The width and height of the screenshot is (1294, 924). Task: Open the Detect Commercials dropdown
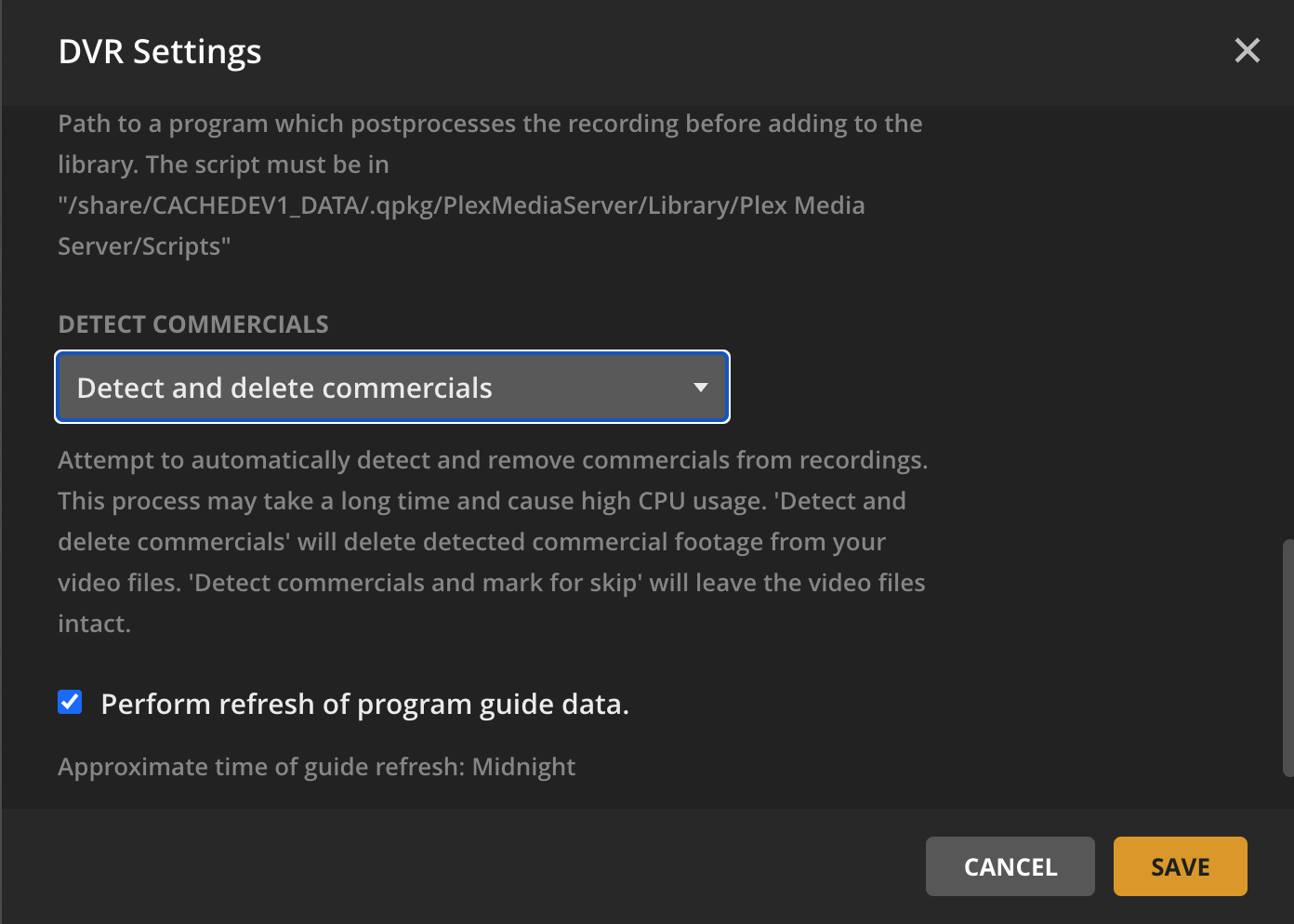[x=391, y=387]
